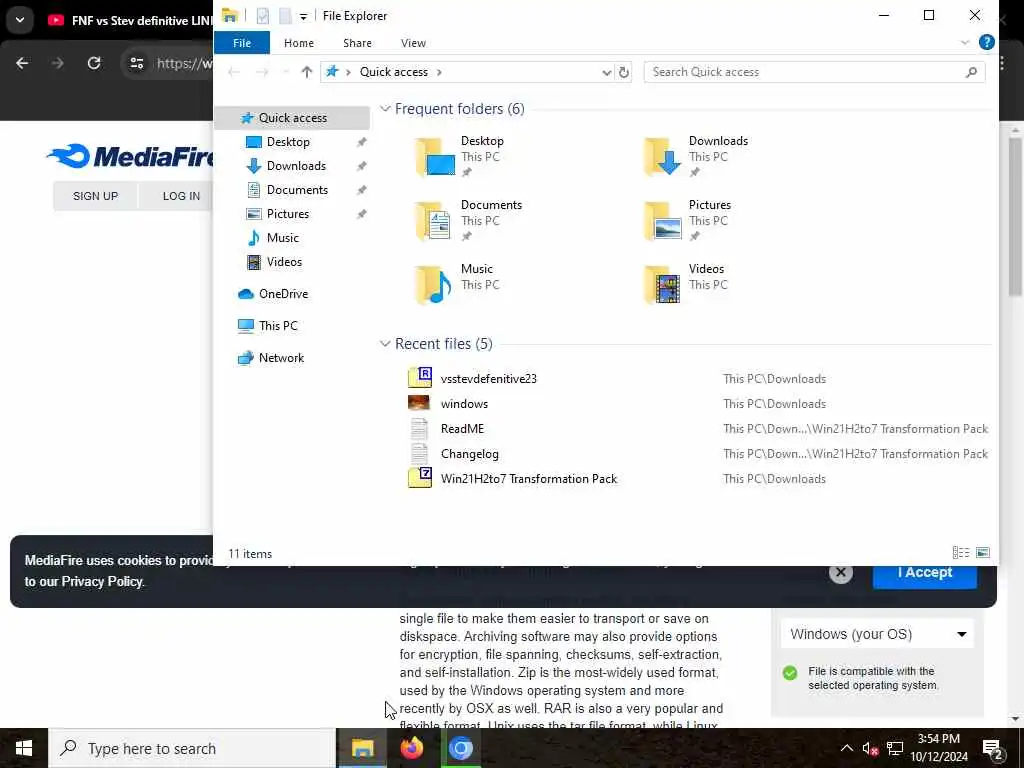Open File Explorer from the taskbar

click(x=362, y=748)
